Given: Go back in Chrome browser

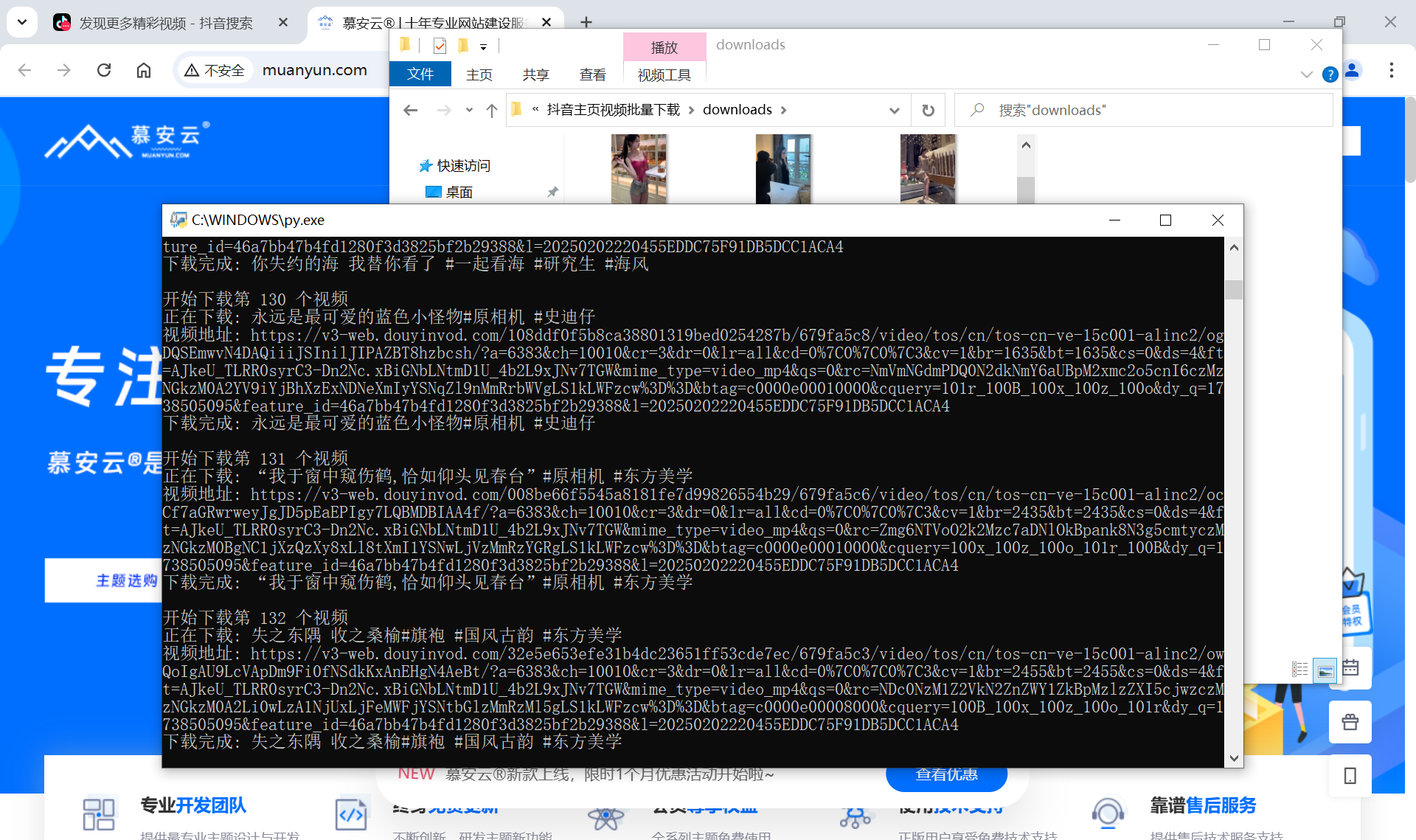Looking at the screenshot, I should pos(24,70).
